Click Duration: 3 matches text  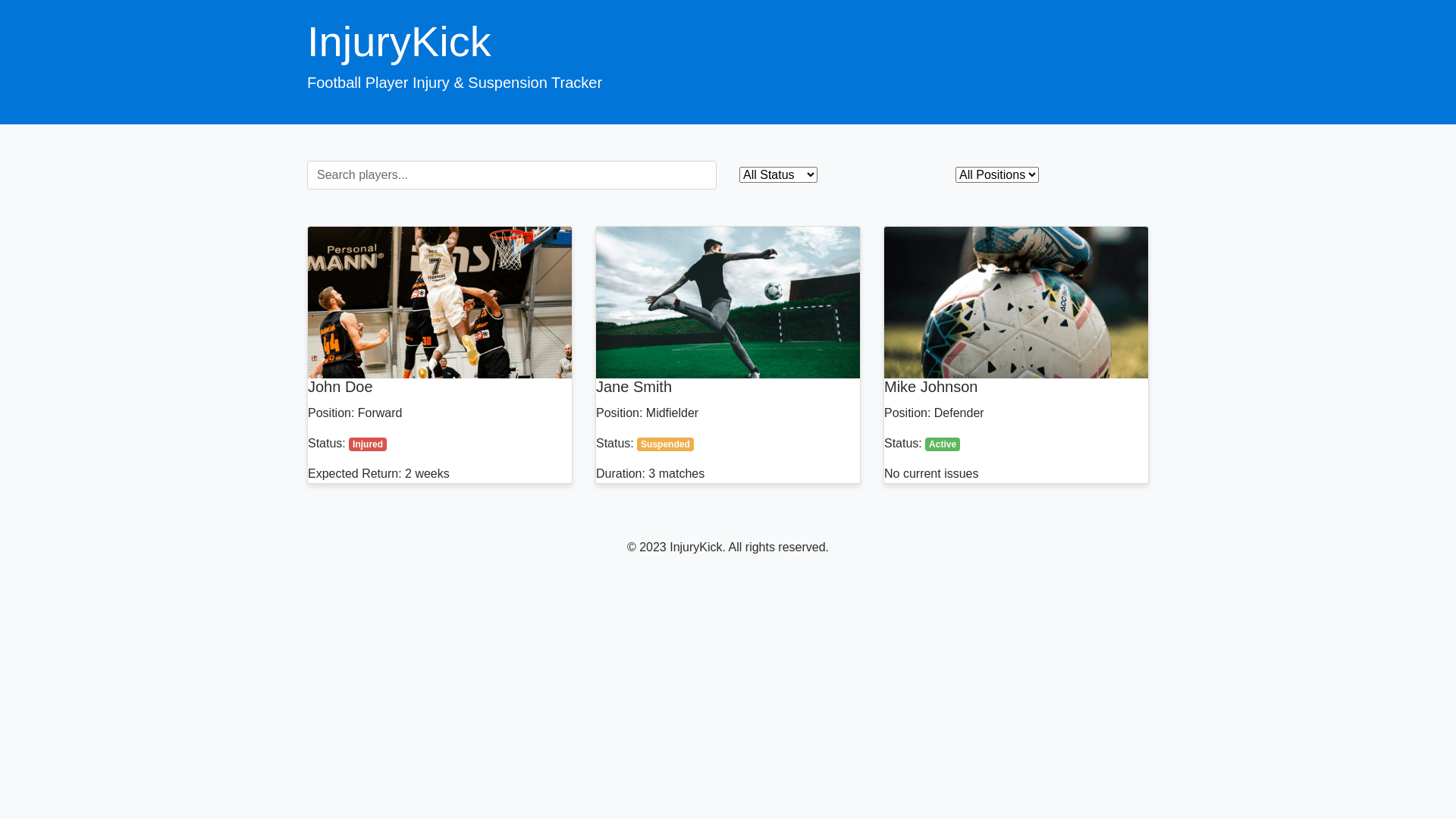click(x=650, y=474)
